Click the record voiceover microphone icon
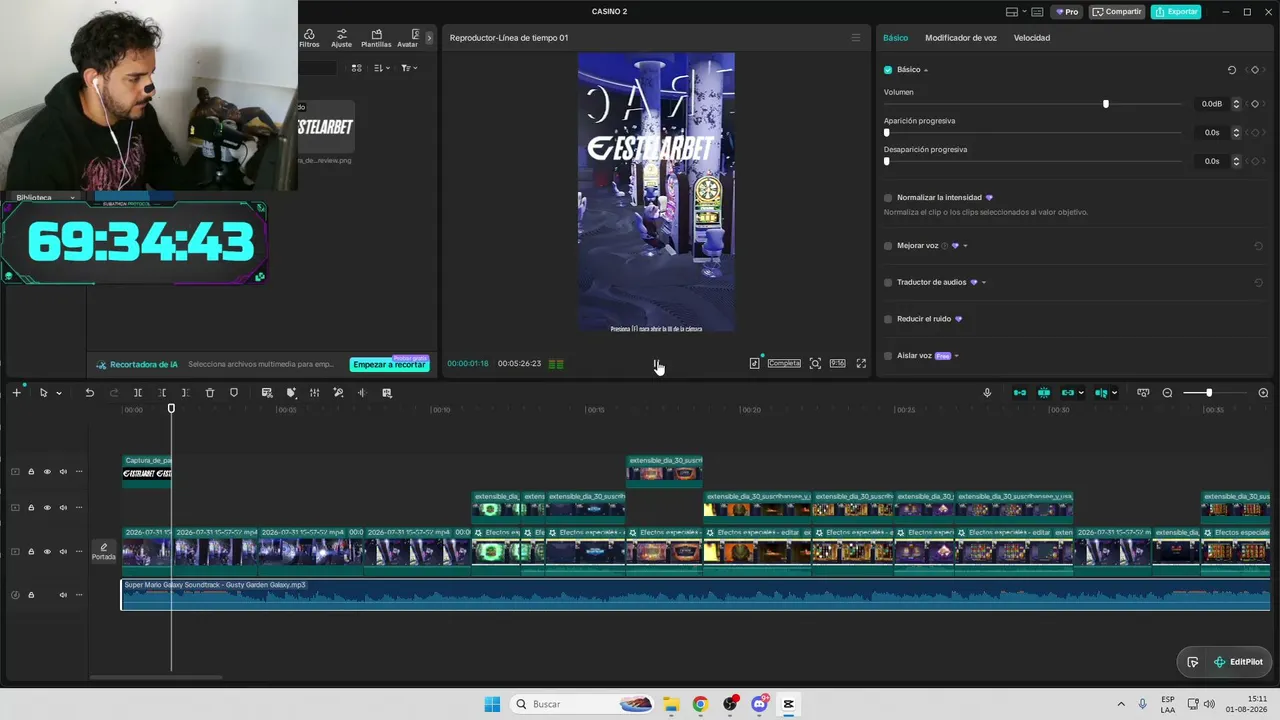The height and width of the screenshot is (720, 1280). (987, 393)
